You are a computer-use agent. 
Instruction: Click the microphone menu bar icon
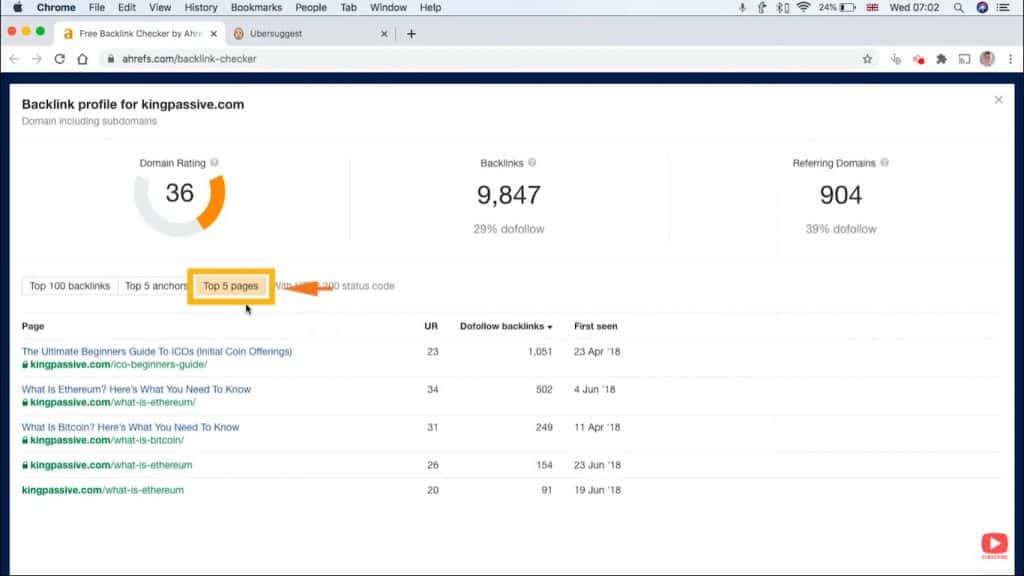(x=742, y=8)
